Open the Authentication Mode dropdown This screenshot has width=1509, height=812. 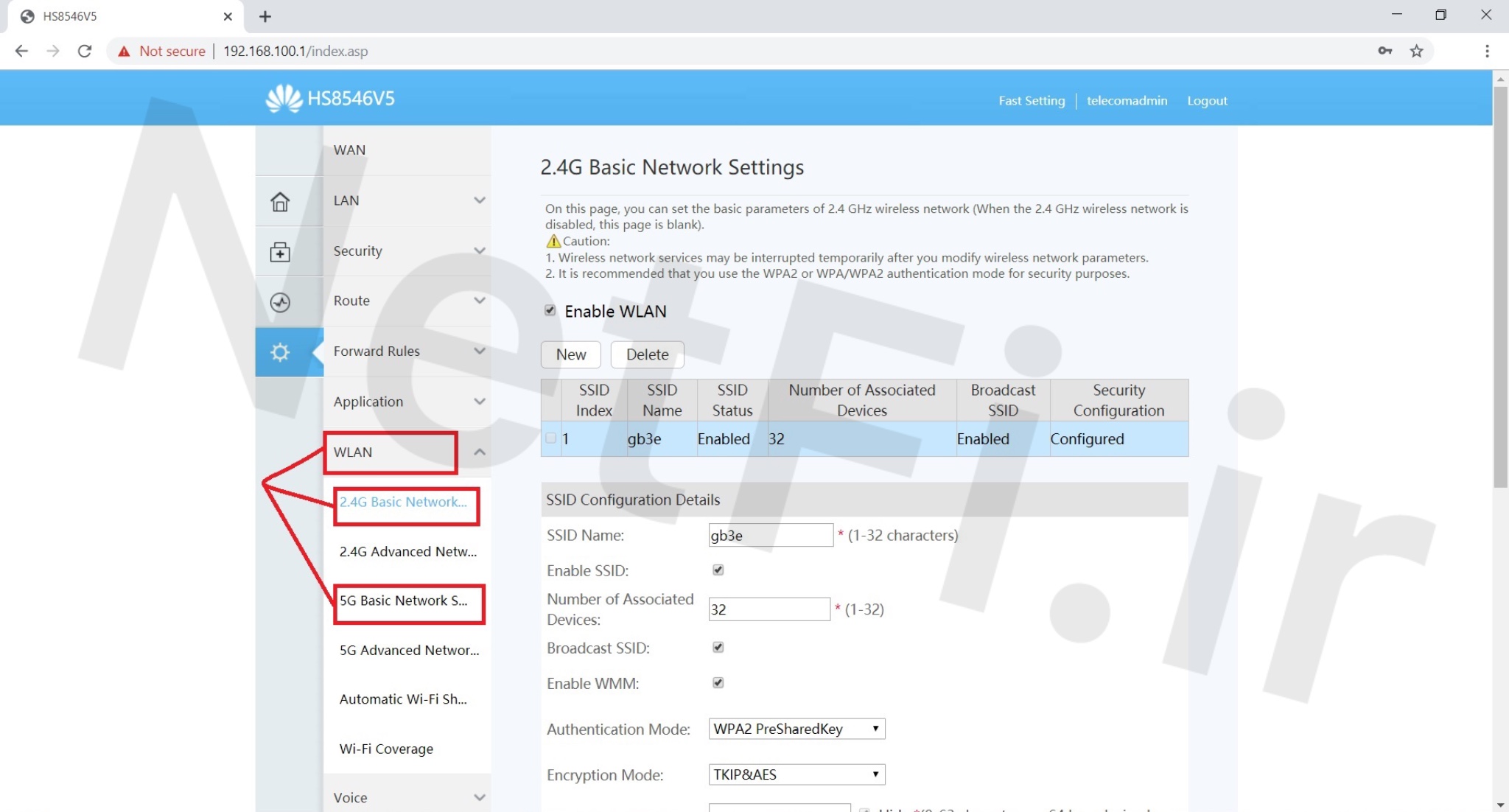click(796, 729)
